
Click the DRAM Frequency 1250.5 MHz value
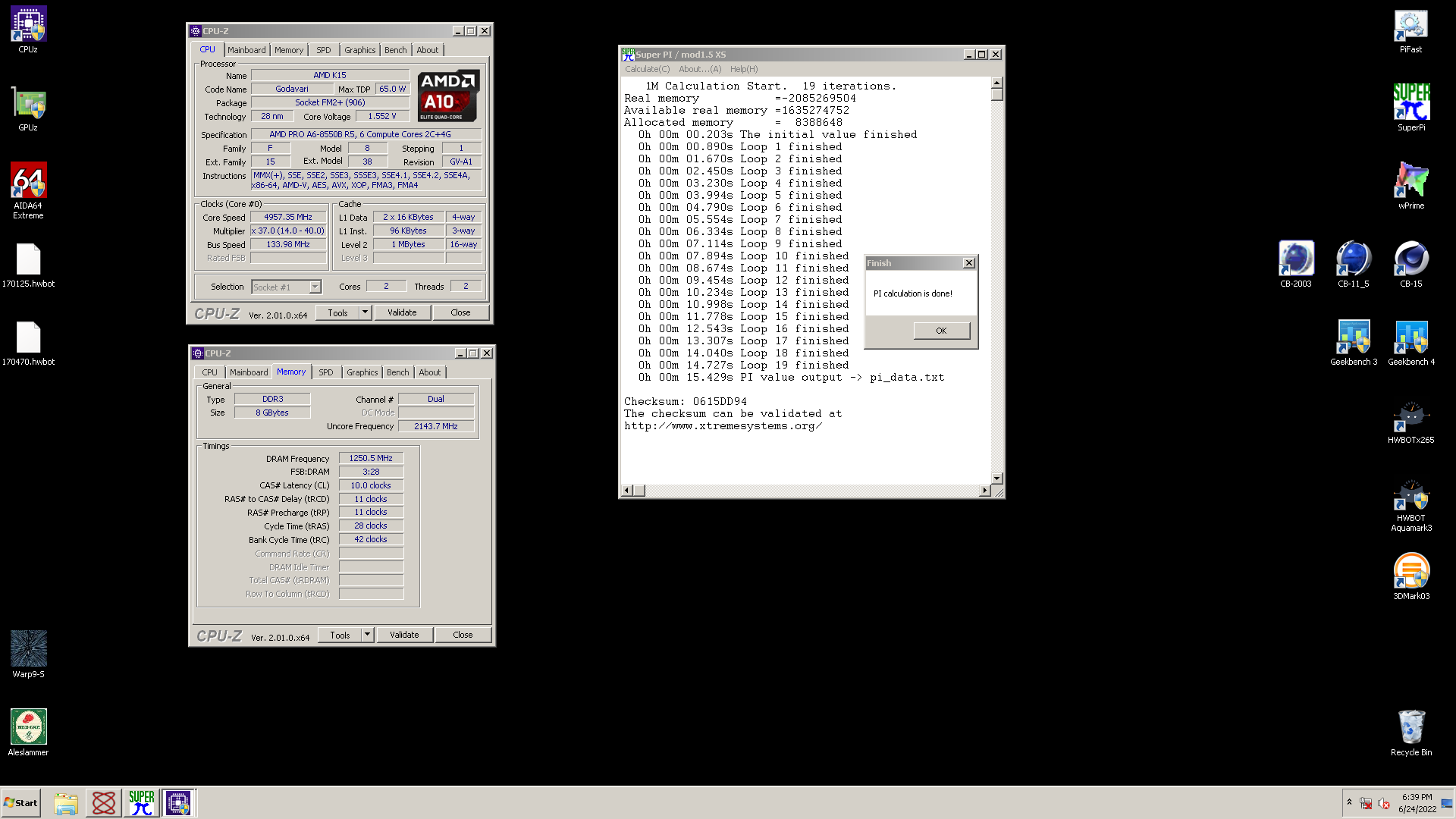click(x=371, y=458)
